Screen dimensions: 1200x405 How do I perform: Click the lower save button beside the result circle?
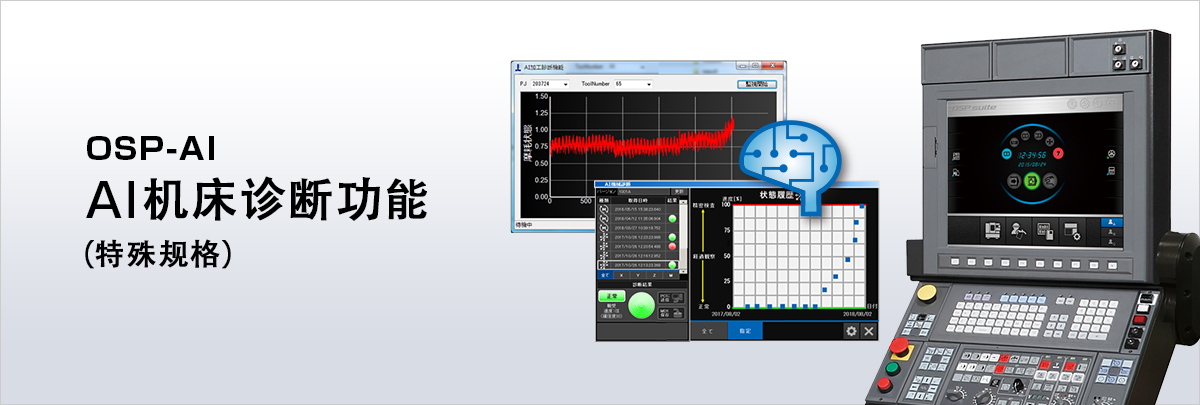coord(673,314)
